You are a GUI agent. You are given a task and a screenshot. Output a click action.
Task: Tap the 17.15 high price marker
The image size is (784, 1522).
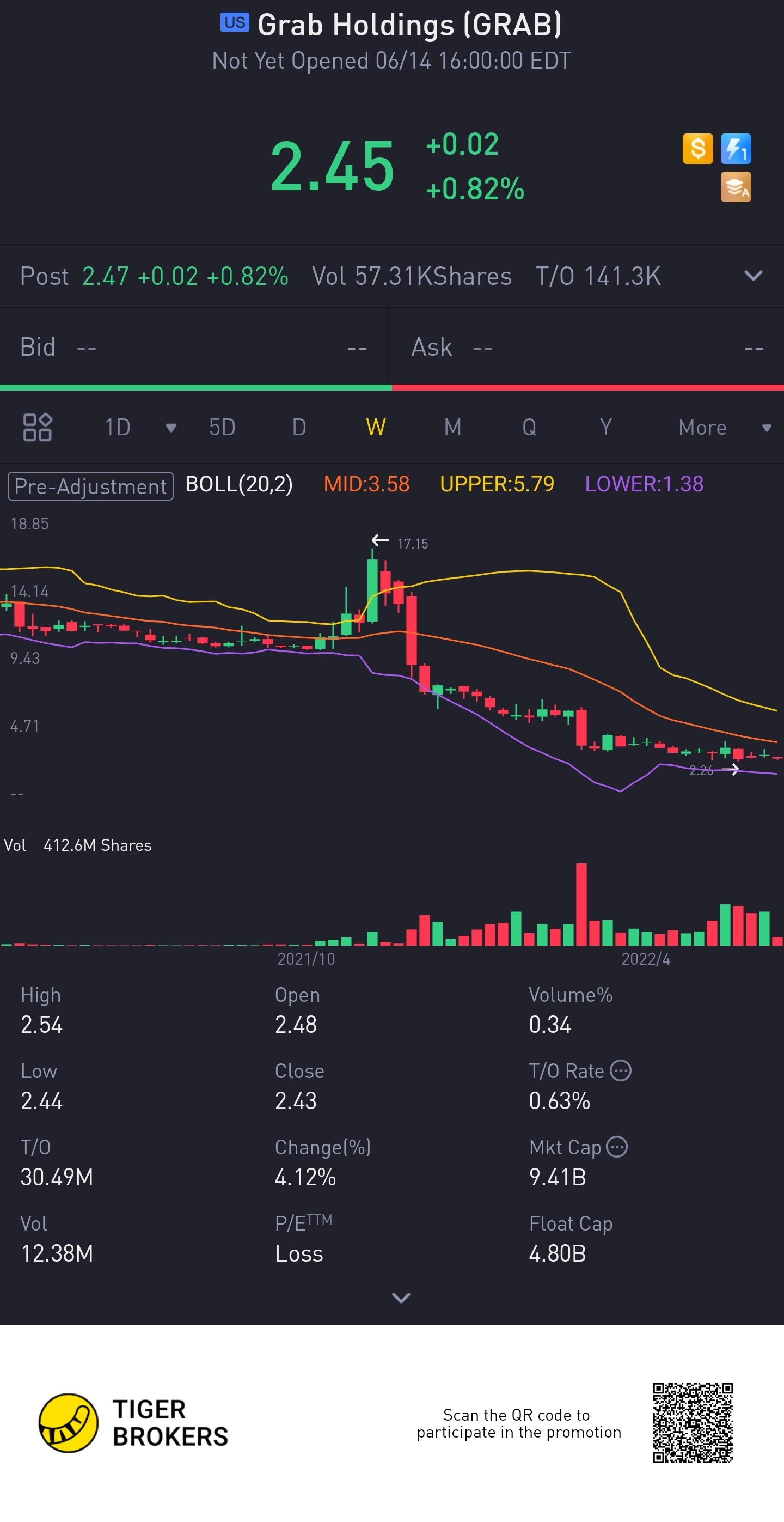coord(412,544)
